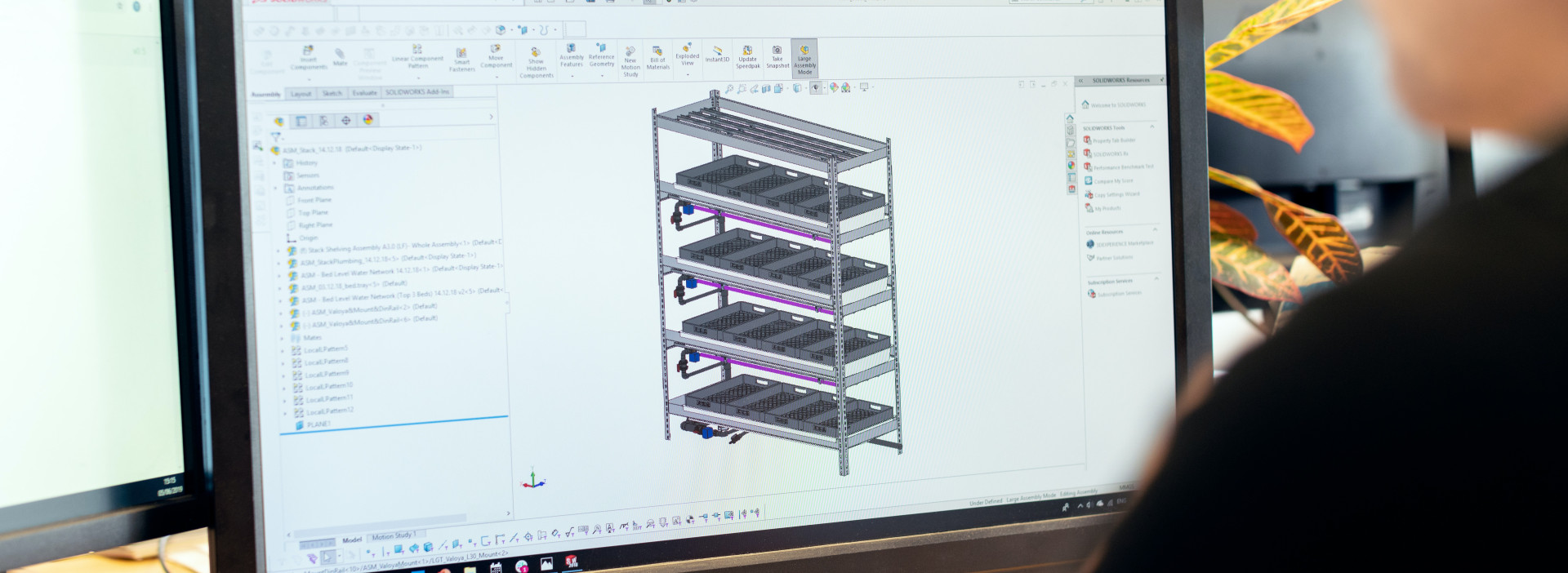Open the SOLIDWORKS Add-Ins tab
The image size is (1568, 573).
tap(417, 92)
